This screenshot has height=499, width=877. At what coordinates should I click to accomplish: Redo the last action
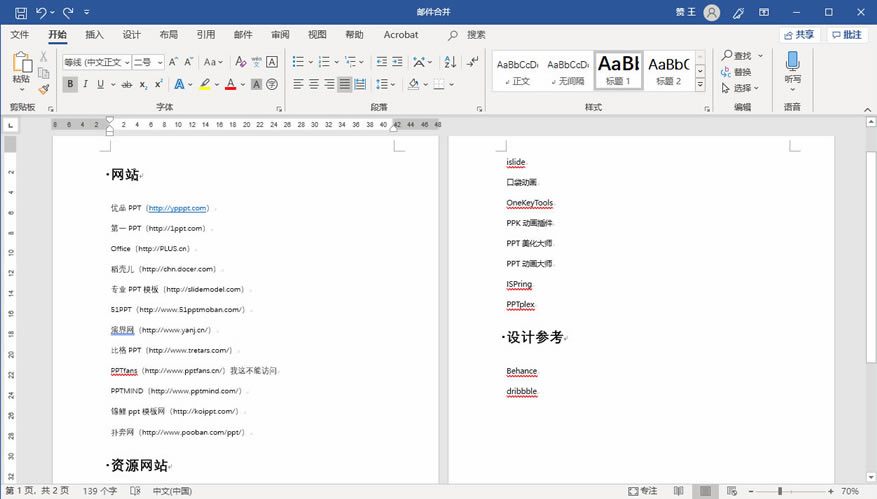[68, 12]
